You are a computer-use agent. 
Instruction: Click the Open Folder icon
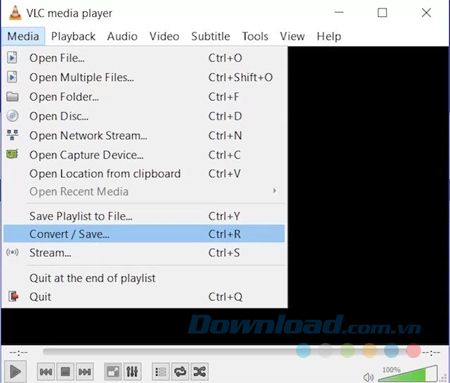tap(12, 97)
